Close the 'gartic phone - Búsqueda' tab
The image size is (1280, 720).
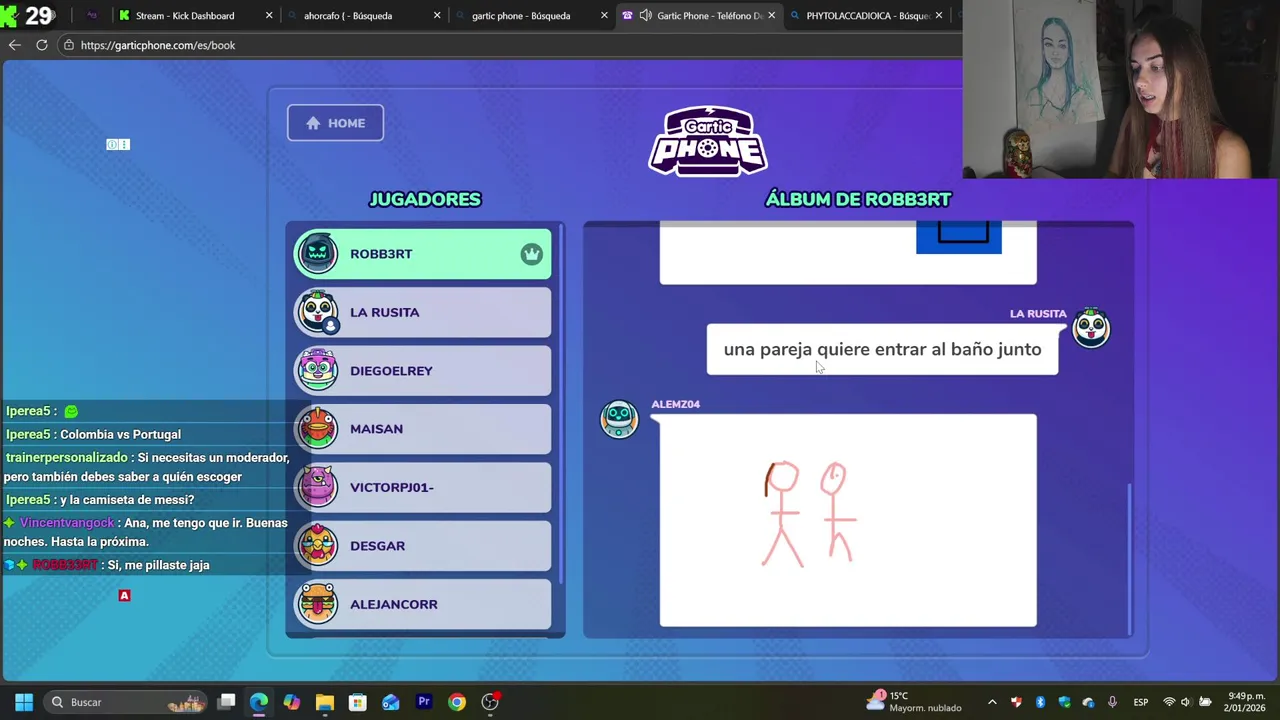604,15
